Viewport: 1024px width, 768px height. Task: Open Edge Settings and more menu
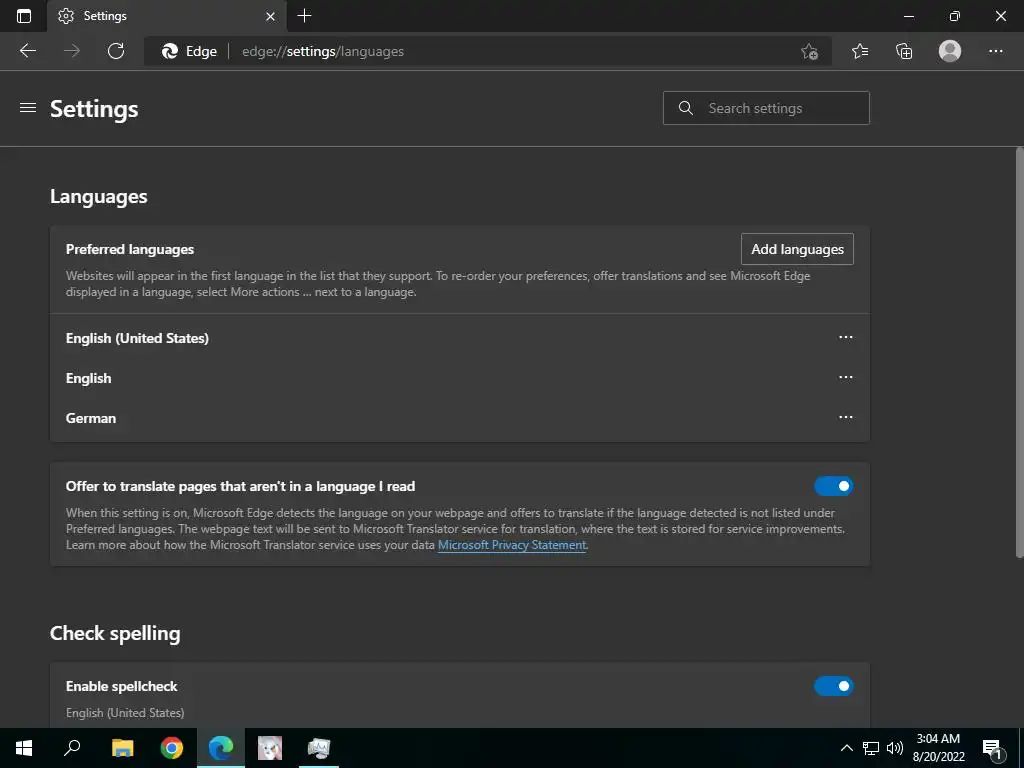pyautogui.click(x=995, y=51)
